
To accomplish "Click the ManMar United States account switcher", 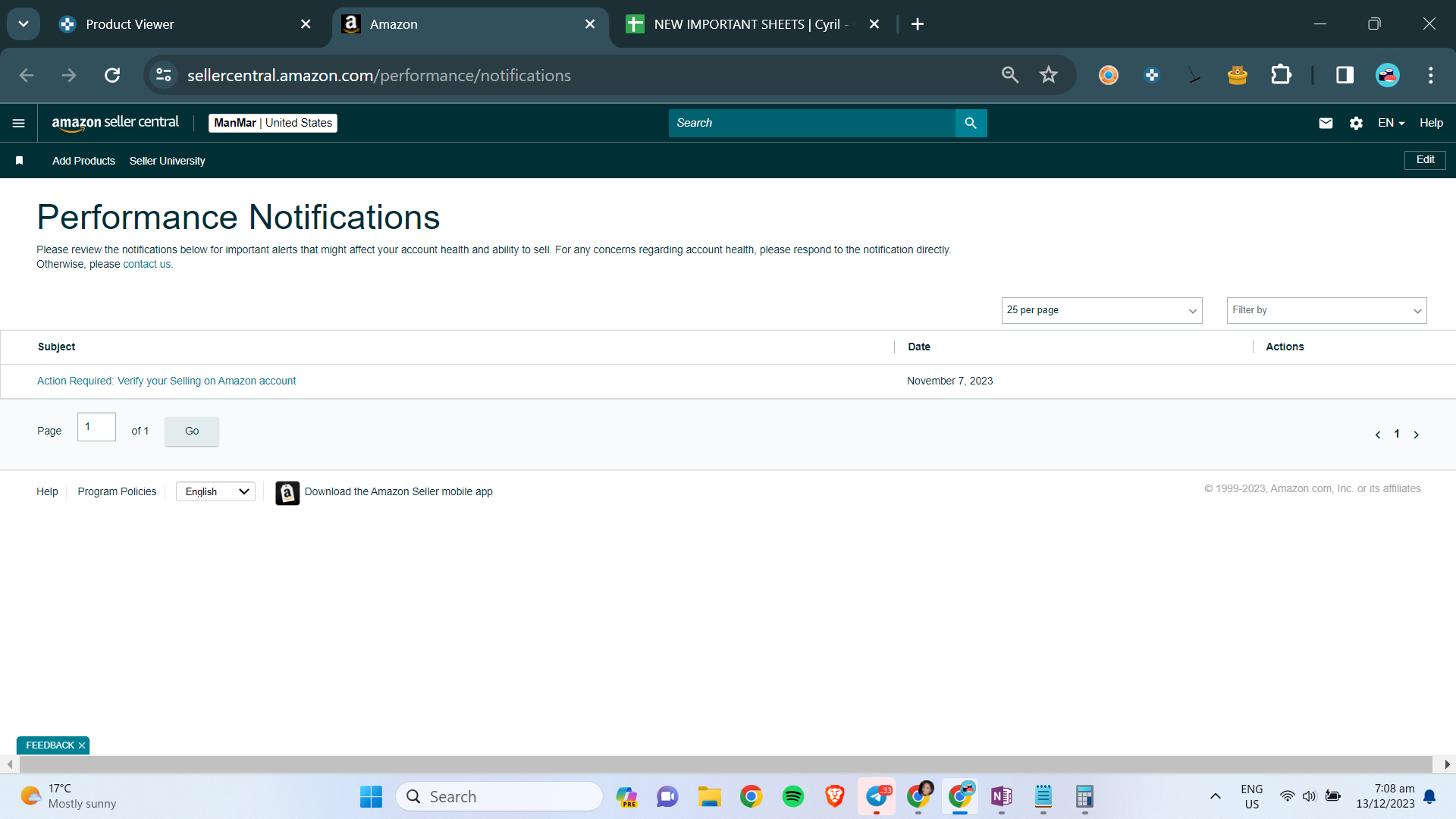I will 273,123.
